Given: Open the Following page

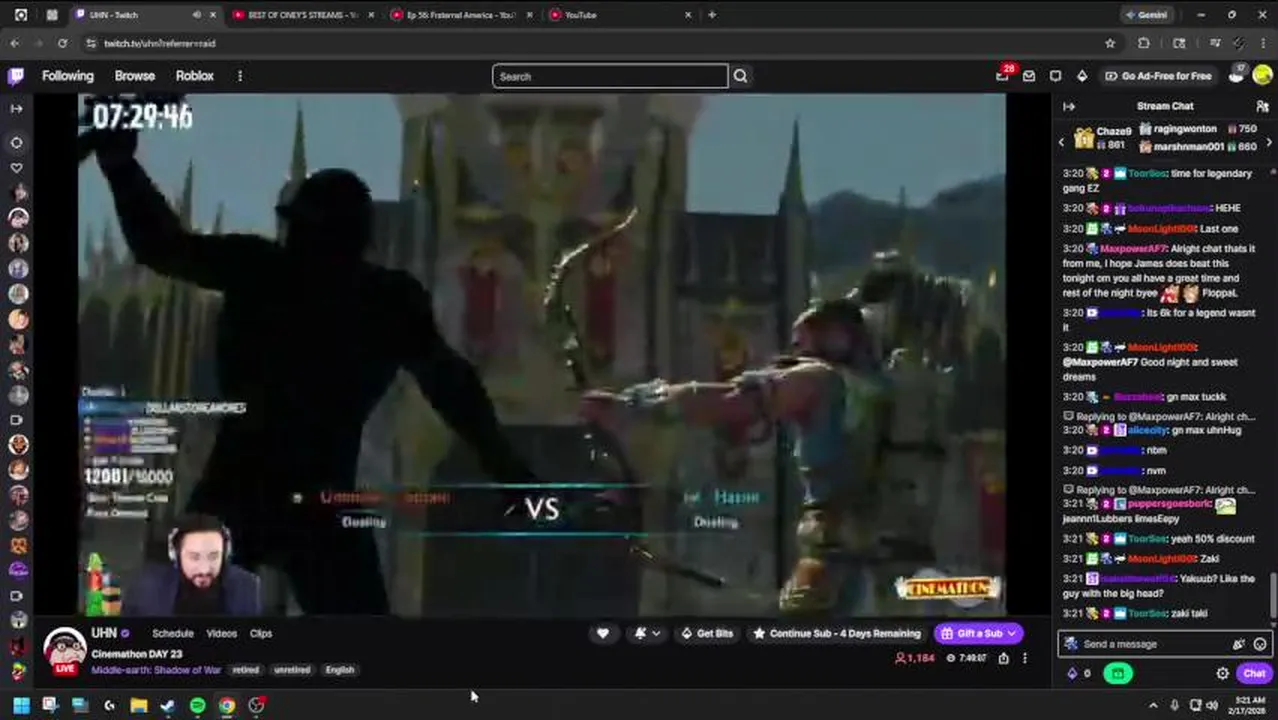Looking at the screenshot, I should pyautogui.click(x=68, y=76).
